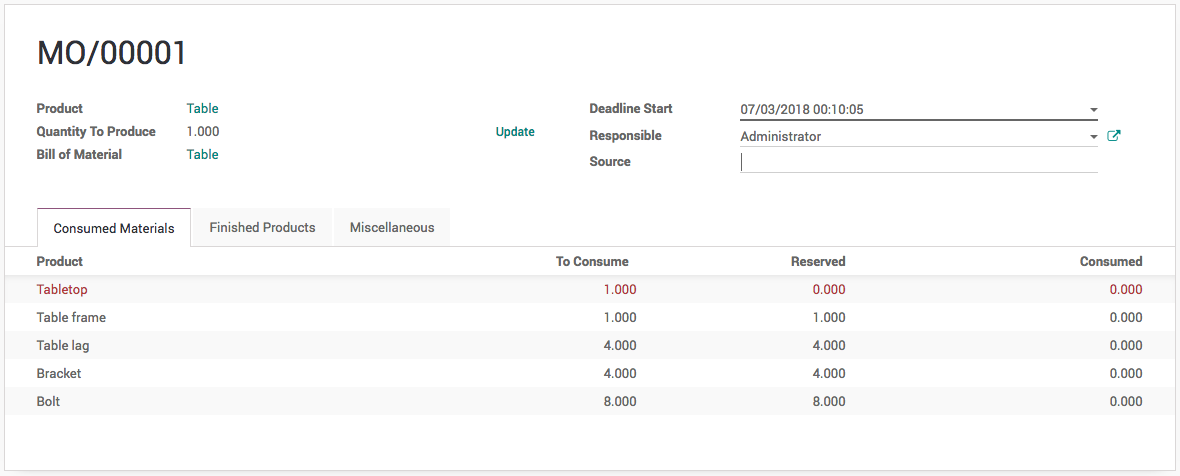
Task: Click into the Source input field
Action: [918, 162]
